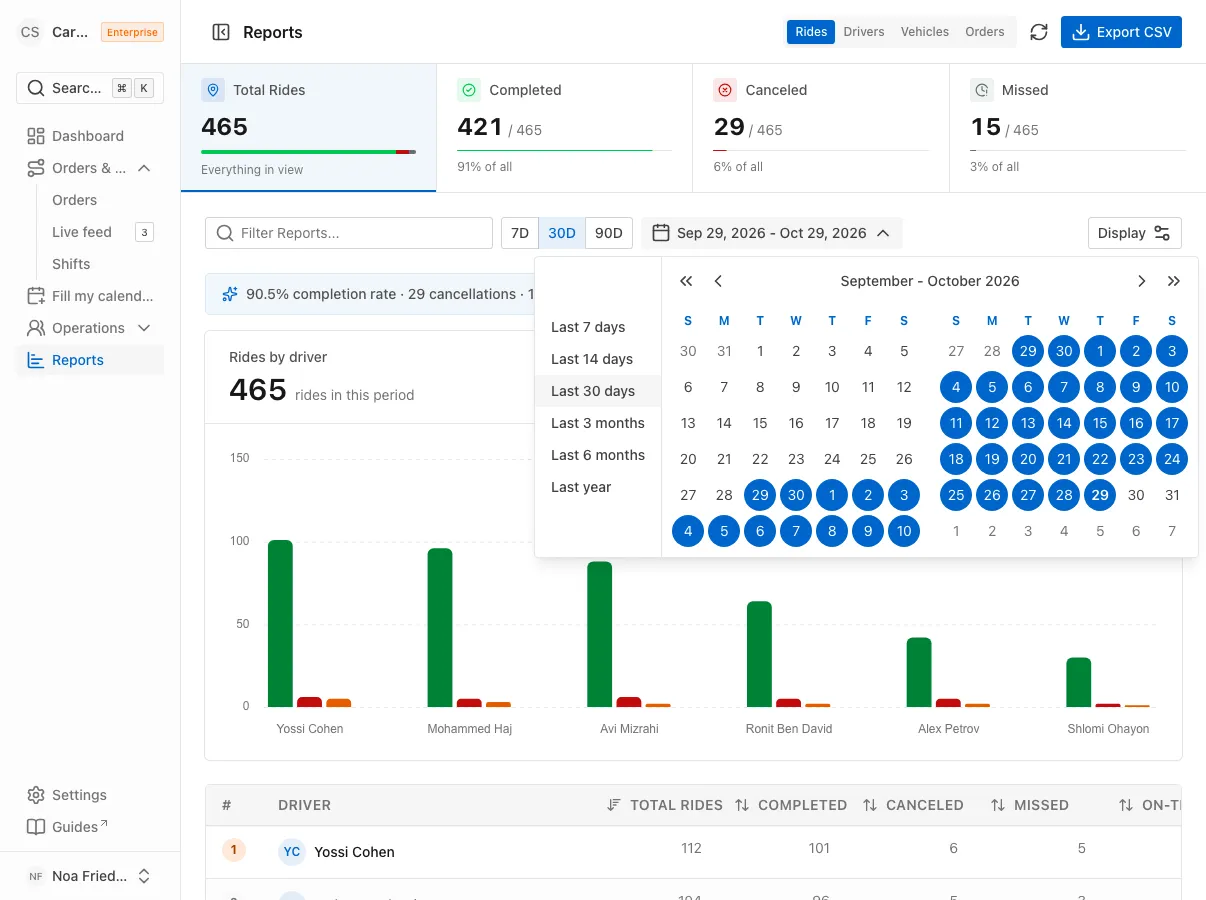Viewport: 1206px width, 900px height.
Task: Click Alex Petrov's green chart bar
Action: (919, 672)
